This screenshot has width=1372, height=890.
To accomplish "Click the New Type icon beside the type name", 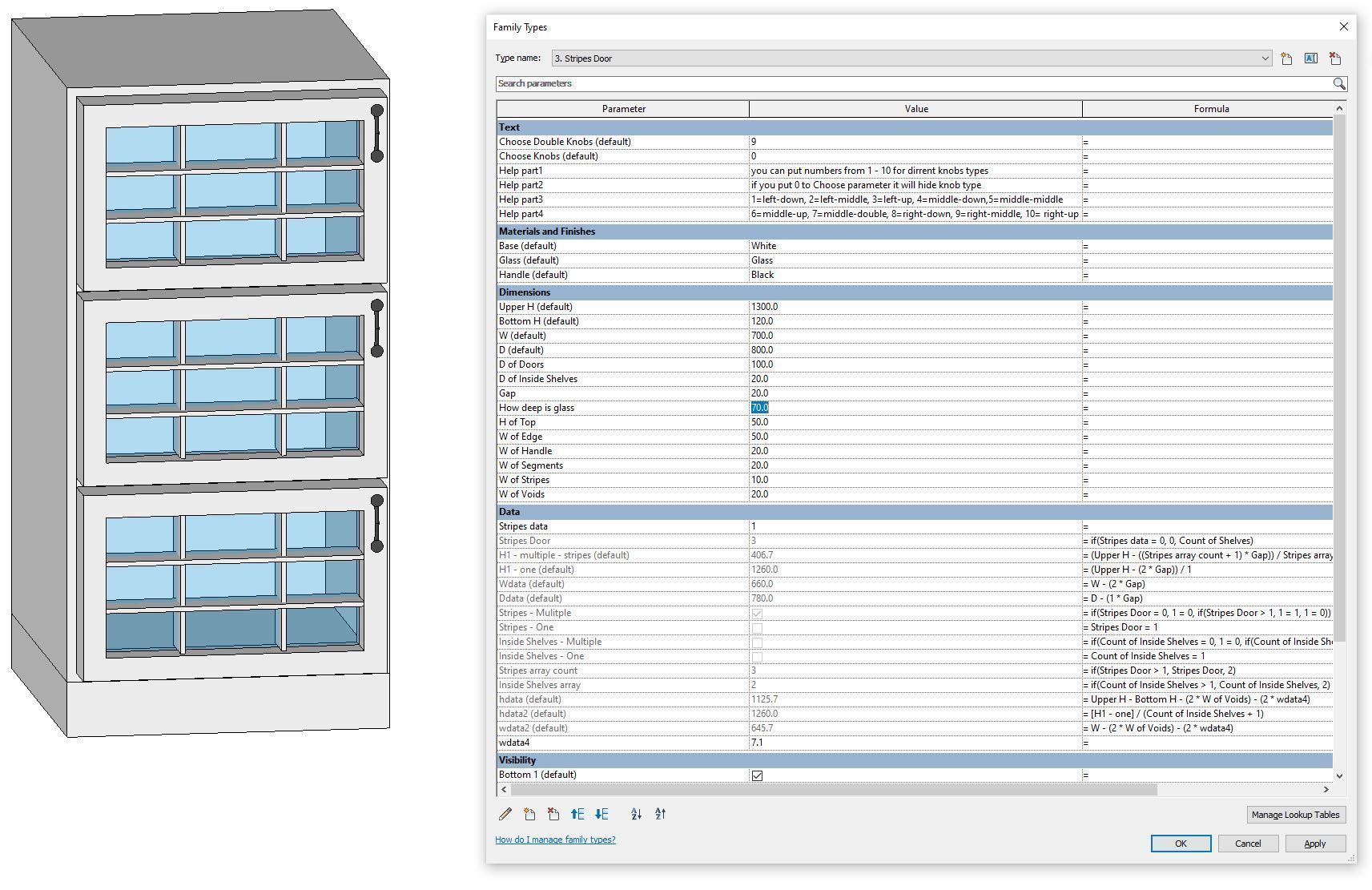I will (1286, 58).
